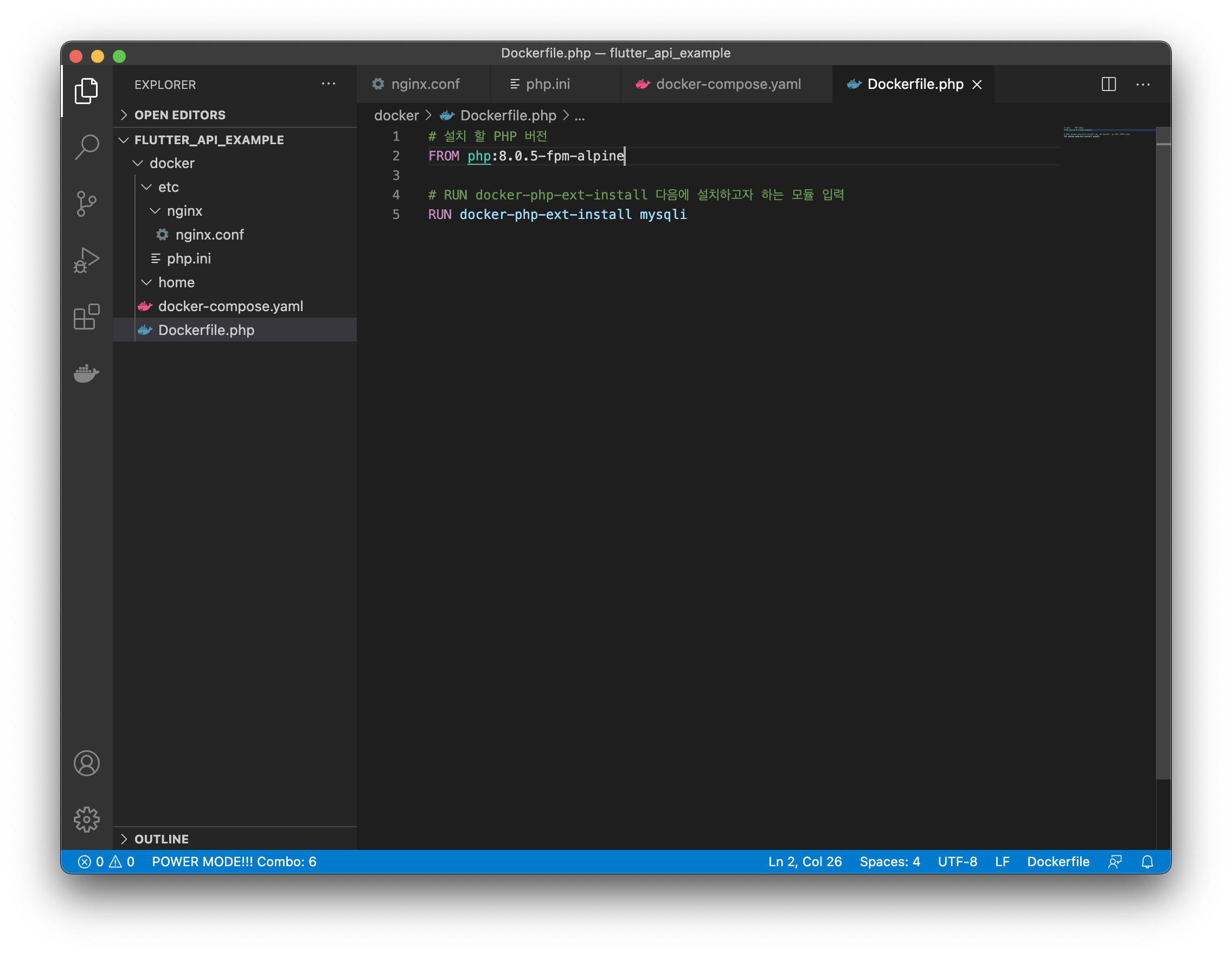1232x954 pixels.
Task: Switch to the php.ini tab
Action: 547,84
